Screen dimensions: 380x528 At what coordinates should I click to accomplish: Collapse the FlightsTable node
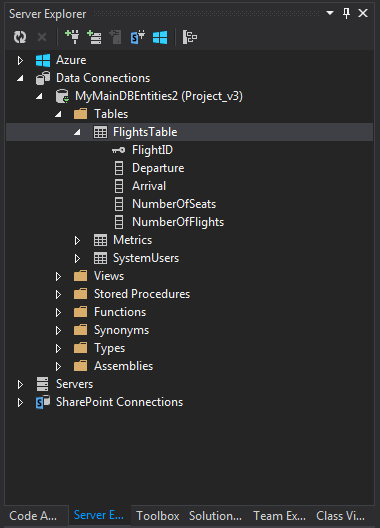tap(77, 132)
